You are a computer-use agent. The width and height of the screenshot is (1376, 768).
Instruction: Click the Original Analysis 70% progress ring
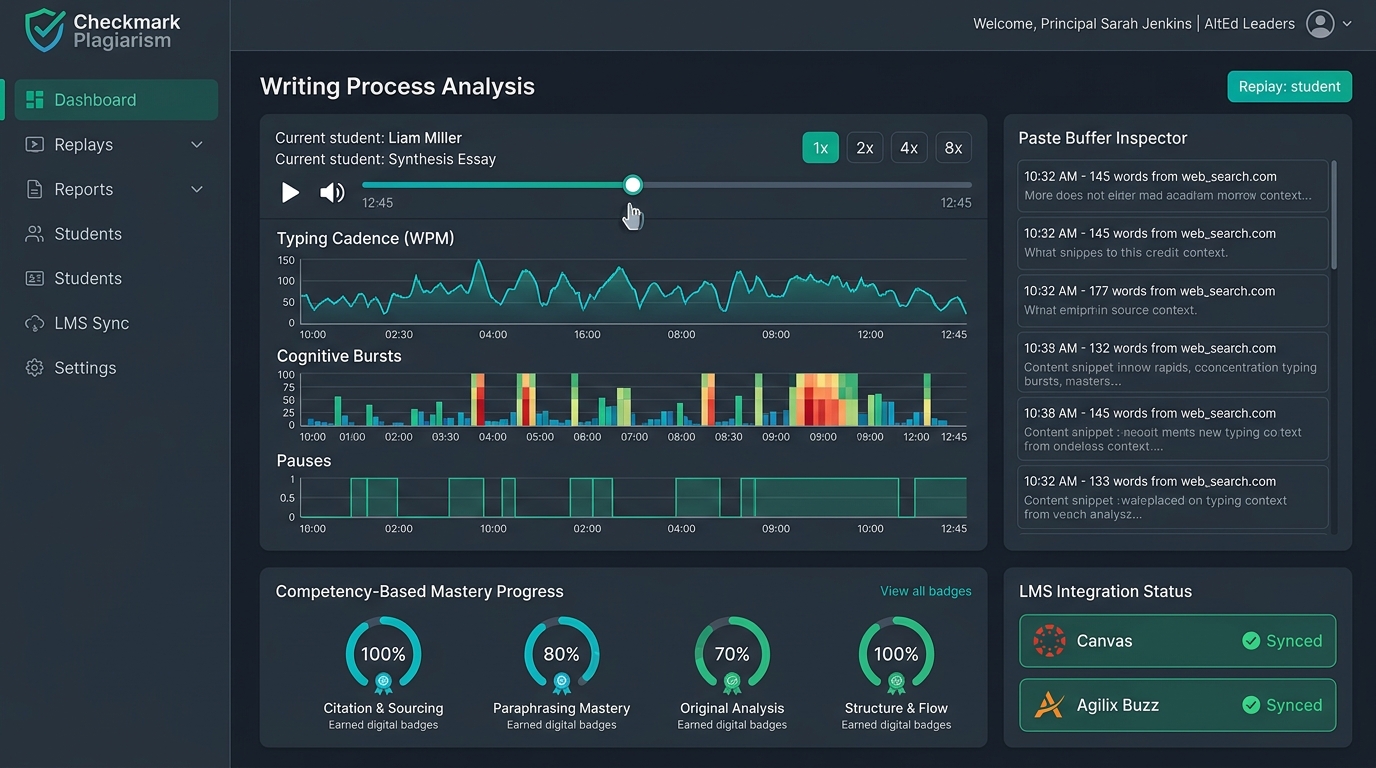[732, 654]
